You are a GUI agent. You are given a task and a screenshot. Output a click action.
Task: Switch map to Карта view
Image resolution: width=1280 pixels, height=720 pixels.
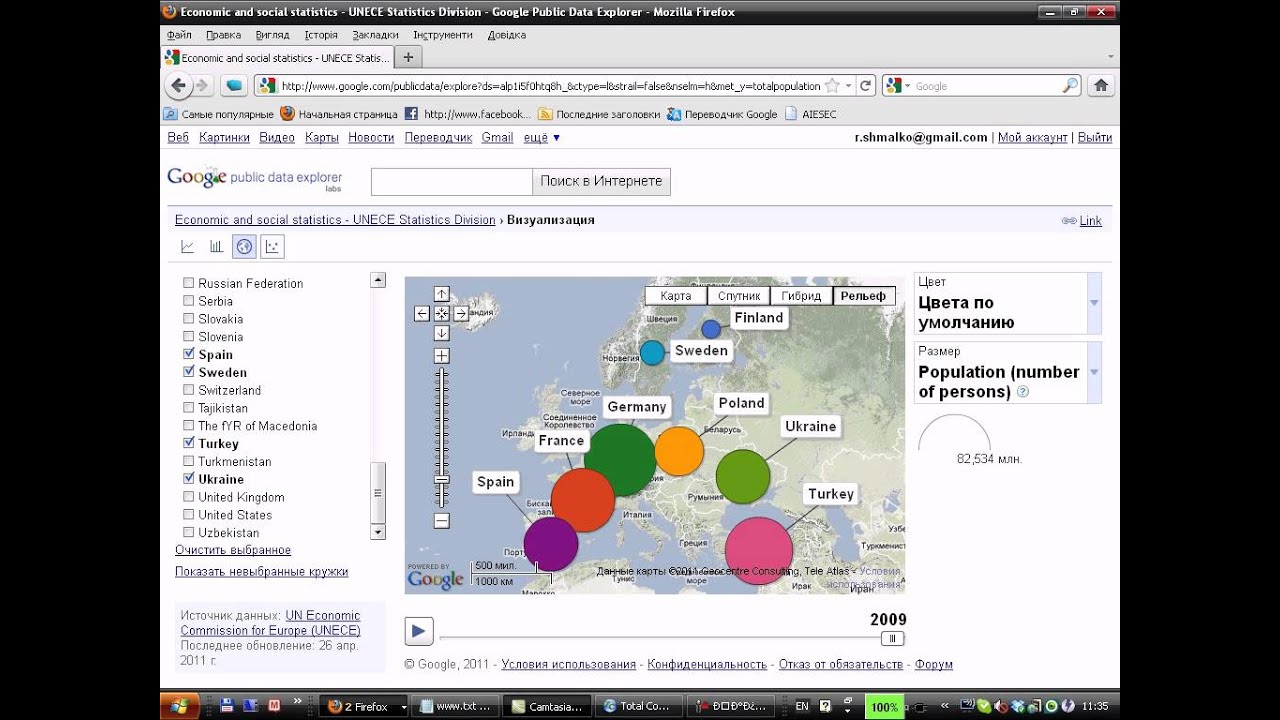tap(676, 296)
